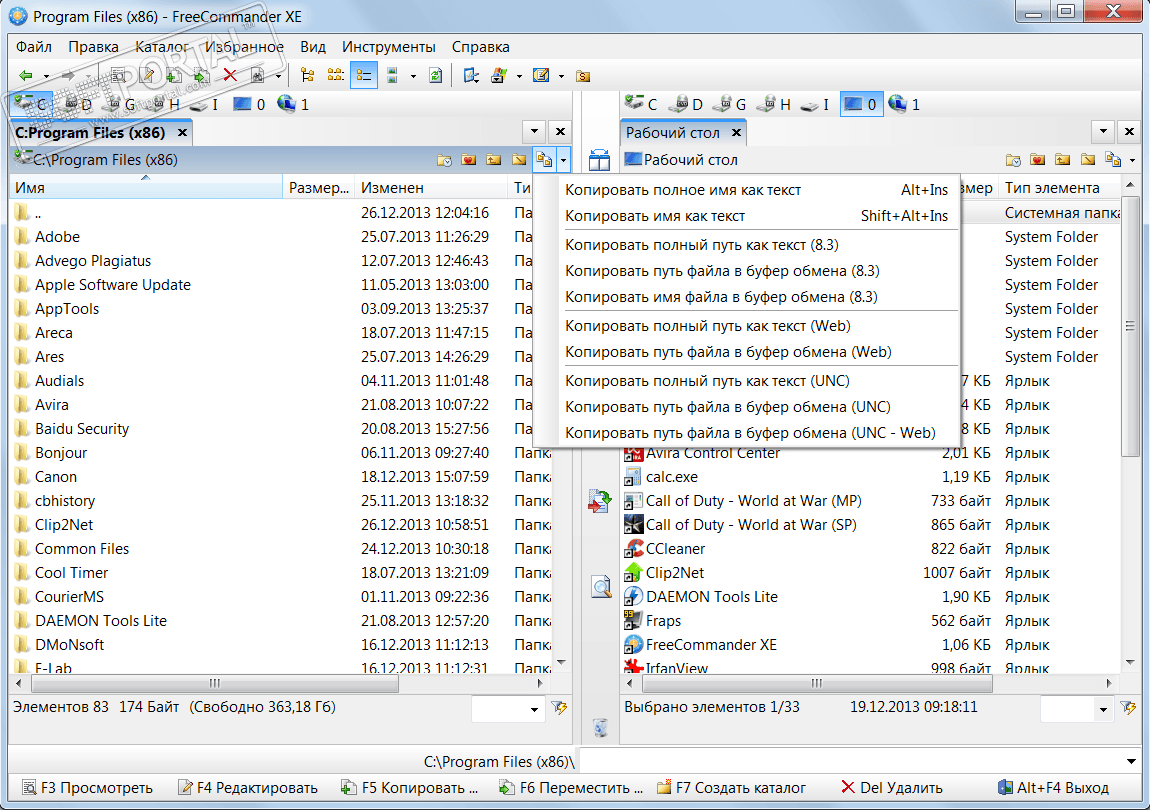Open favorites heart folder in right panel
The image size is (1150, 810).
(x=1037, y=159)
